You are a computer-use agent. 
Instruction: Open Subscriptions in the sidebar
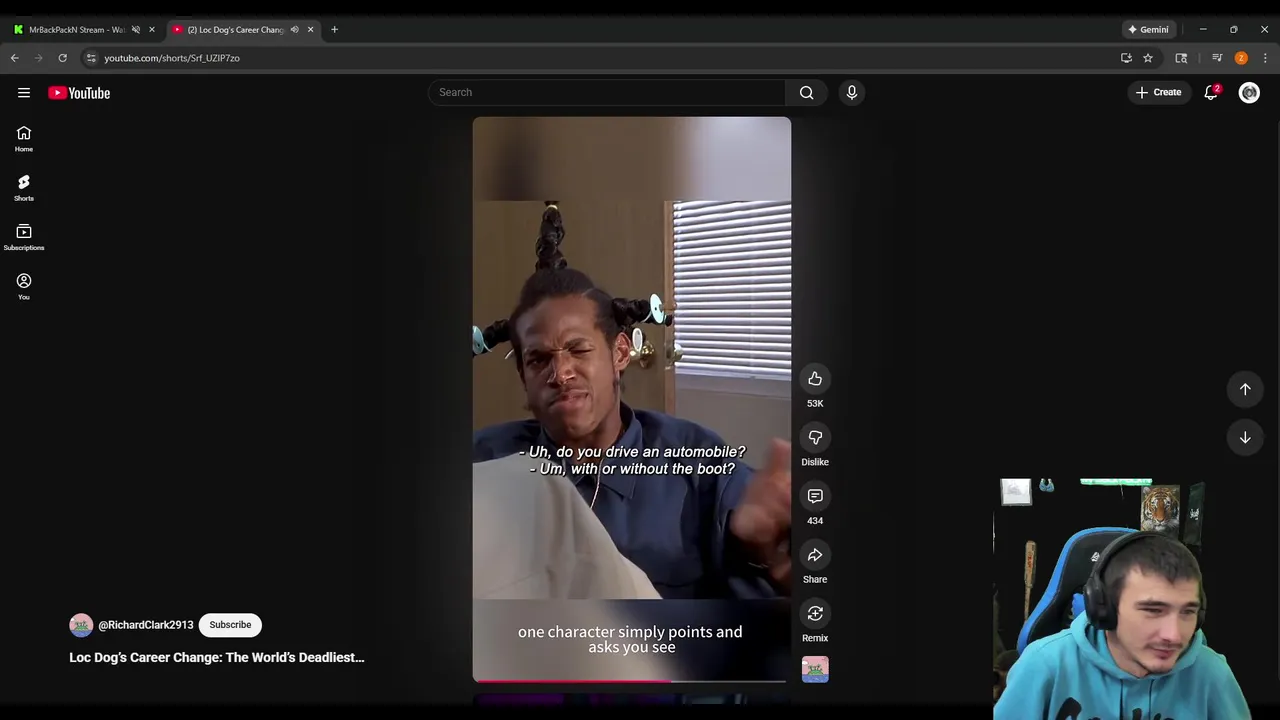point(24,237)
